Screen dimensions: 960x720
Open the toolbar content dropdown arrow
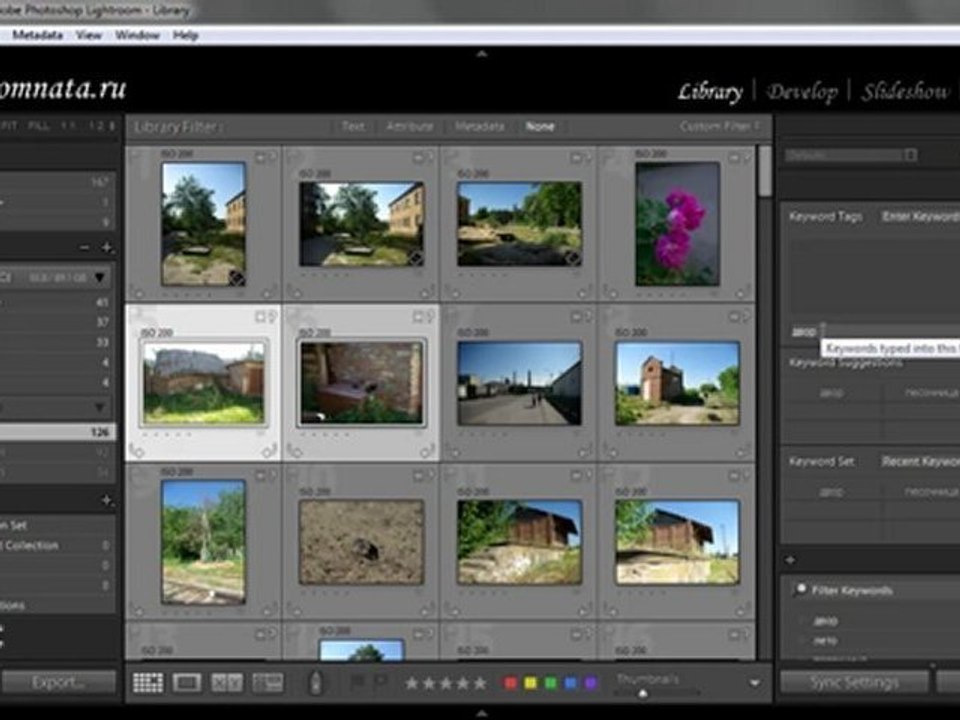[754, 683]
